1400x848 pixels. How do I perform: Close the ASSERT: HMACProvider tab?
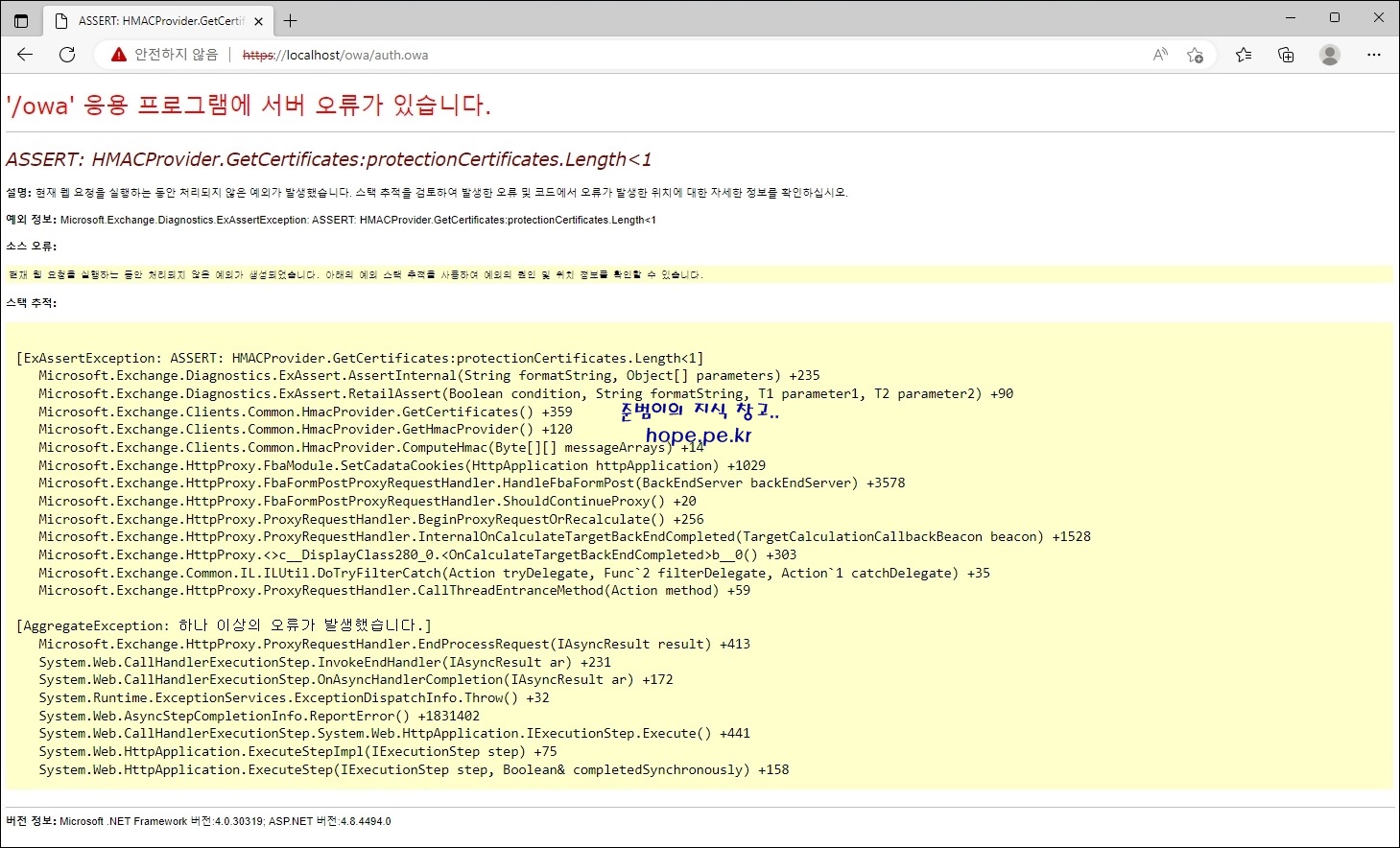point(258,21)
